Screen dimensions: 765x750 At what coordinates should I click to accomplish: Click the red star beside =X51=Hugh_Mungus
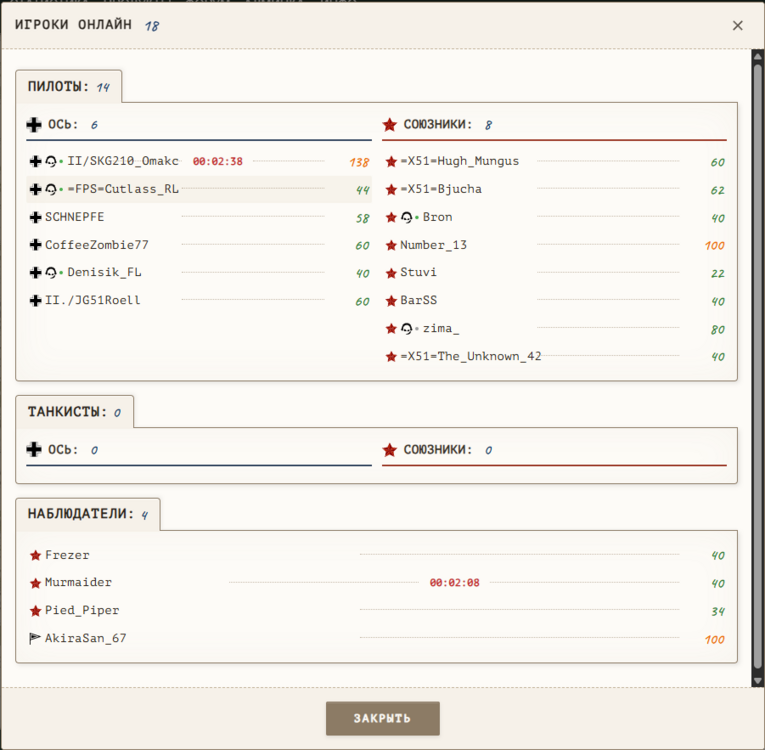[391, 161]
